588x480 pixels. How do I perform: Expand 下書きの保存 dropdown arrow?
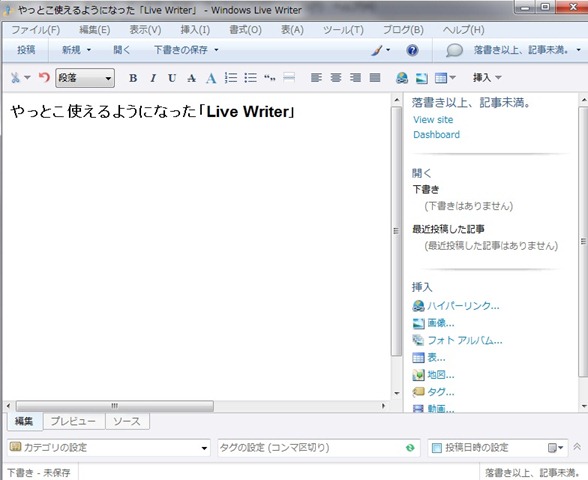[216, 50]
